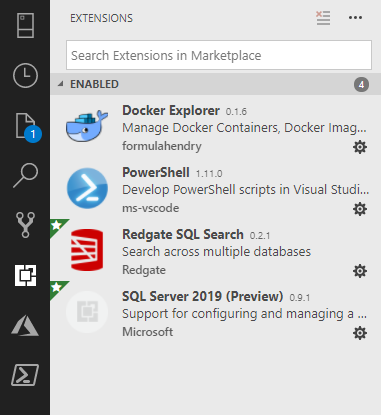
Task: Open Redgate SQL Search manage gear
Action: click(360, 271)
